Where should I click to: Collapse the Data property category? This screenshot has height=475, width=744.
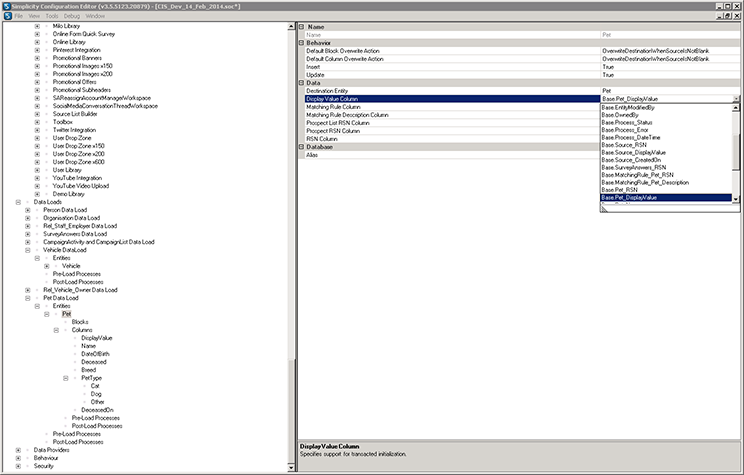tap(301, 83)
